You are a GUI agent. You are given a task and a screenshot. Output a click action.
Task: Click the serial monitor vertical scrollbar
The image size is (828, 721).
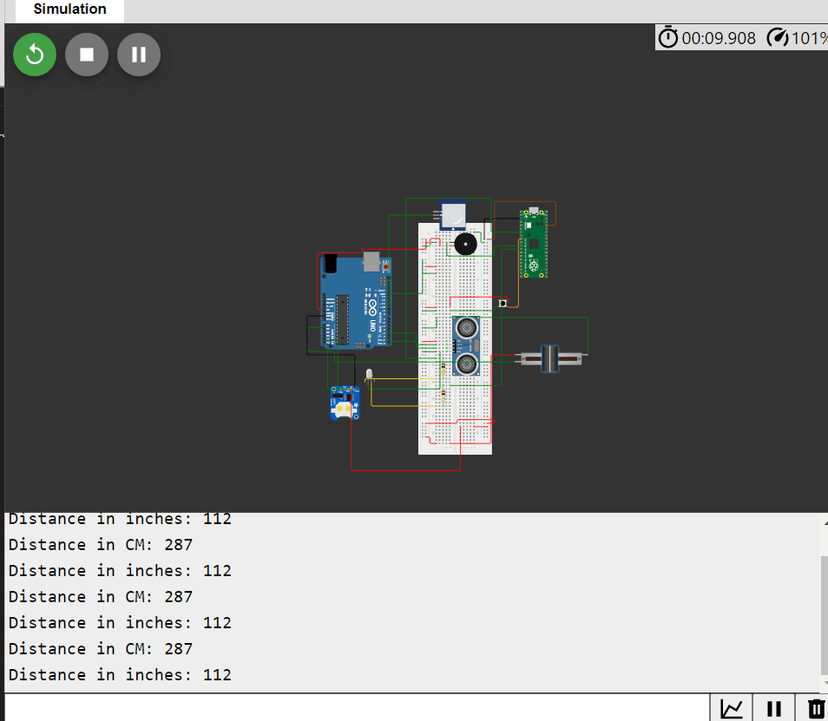tap(823, 600)
